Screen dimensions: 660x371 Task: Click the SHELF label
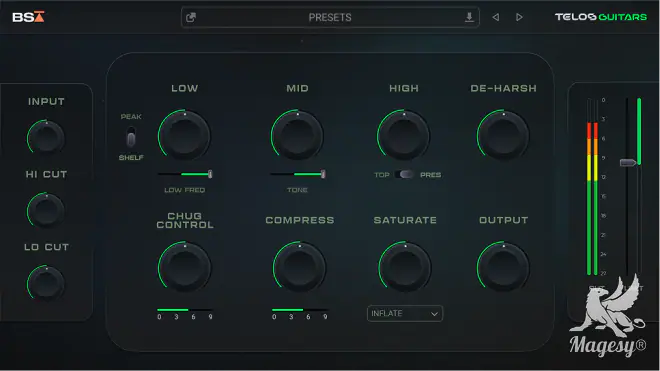click(131, 157)
